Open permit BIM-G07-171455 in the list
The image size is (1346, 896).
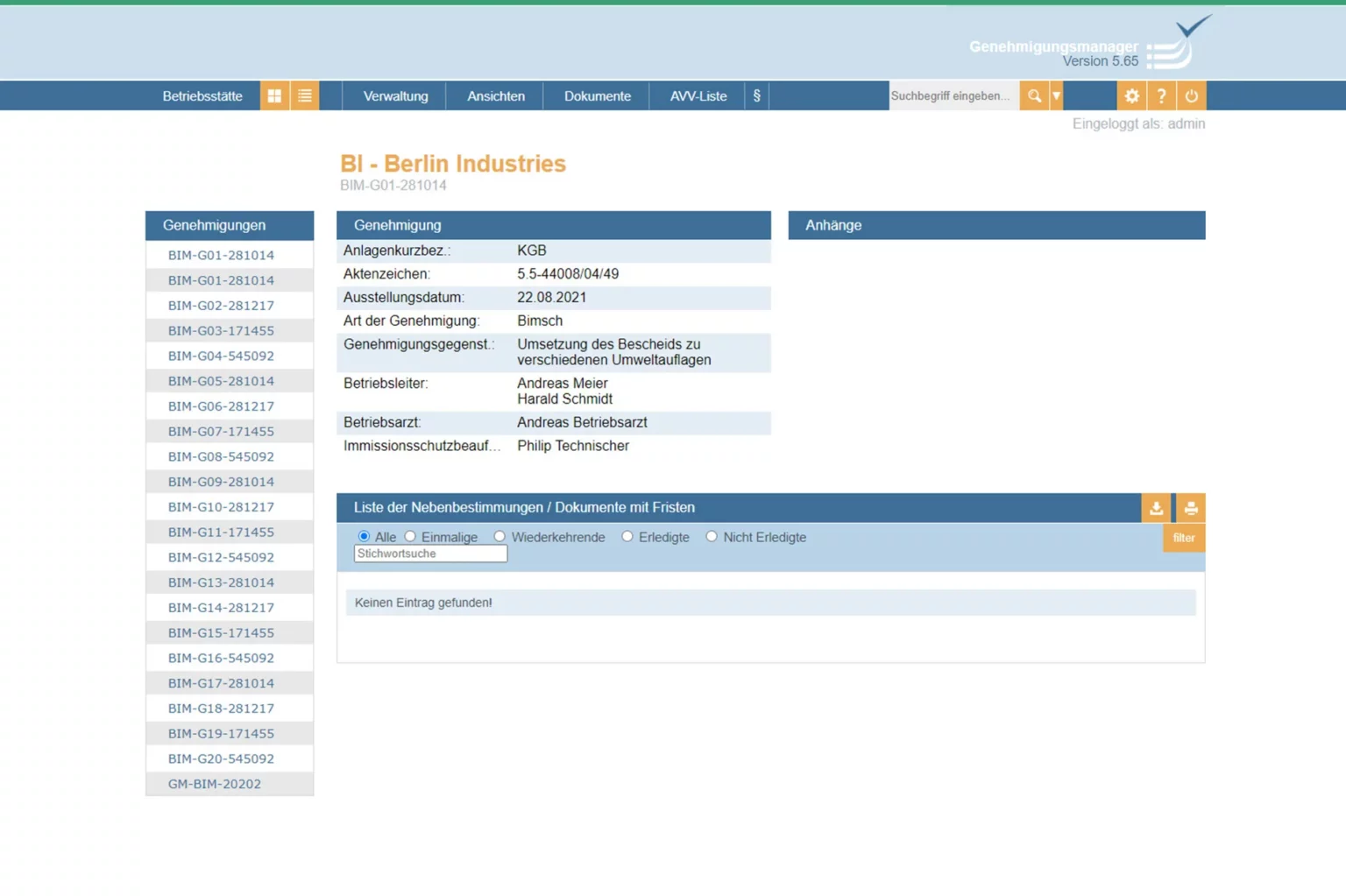(x=221, y=432)
